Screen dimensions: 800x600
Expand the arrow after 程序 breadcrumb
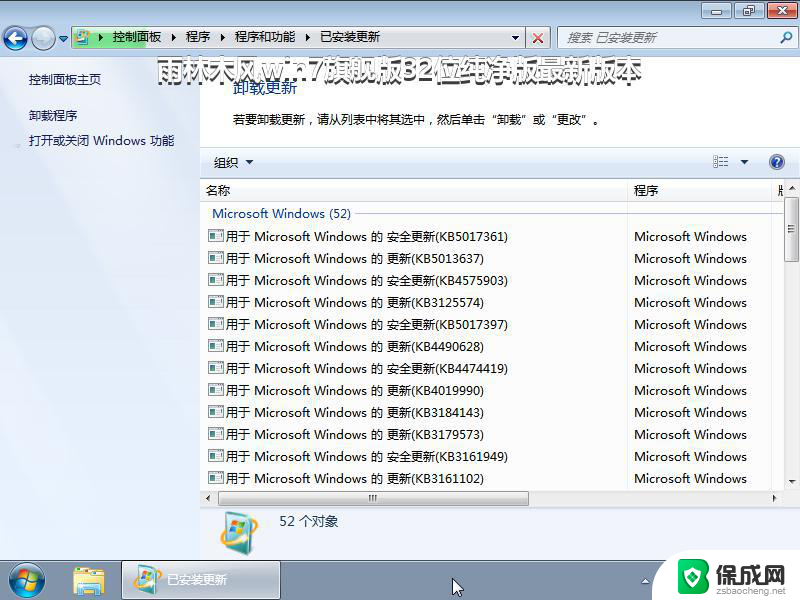point(222,37)
